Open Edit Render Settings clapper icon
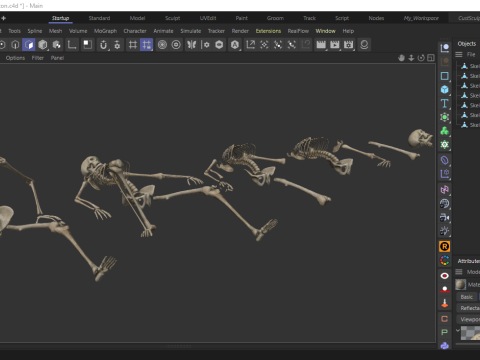Screen dimensions: 480x360 click(x=349, y=45)
